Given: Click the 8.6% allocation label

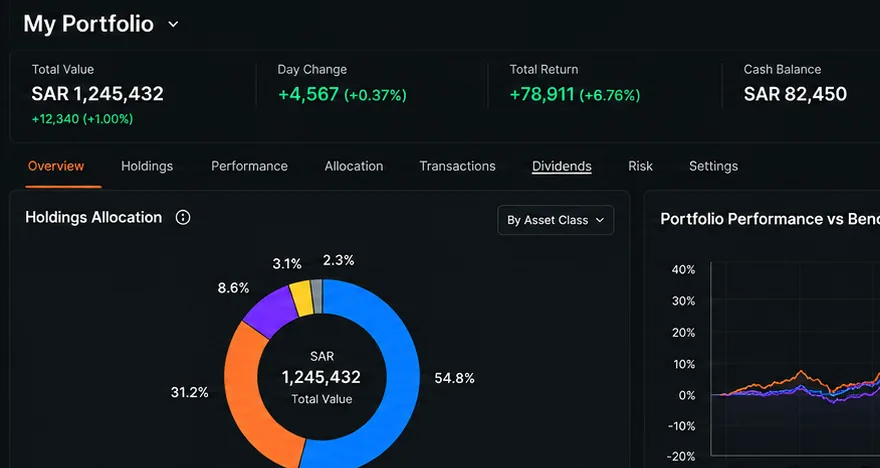Looking at the screenshot, I should click(233, 288).
